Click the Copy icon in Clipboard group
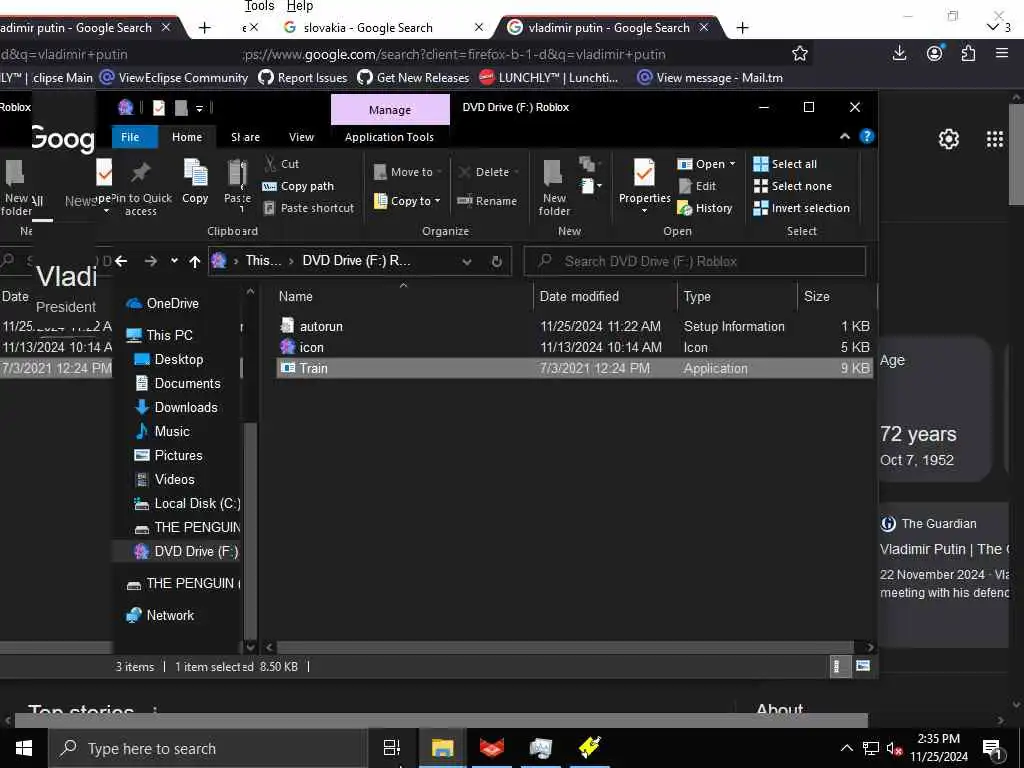Screen dimensions: 1024x768 click(195, 182)
